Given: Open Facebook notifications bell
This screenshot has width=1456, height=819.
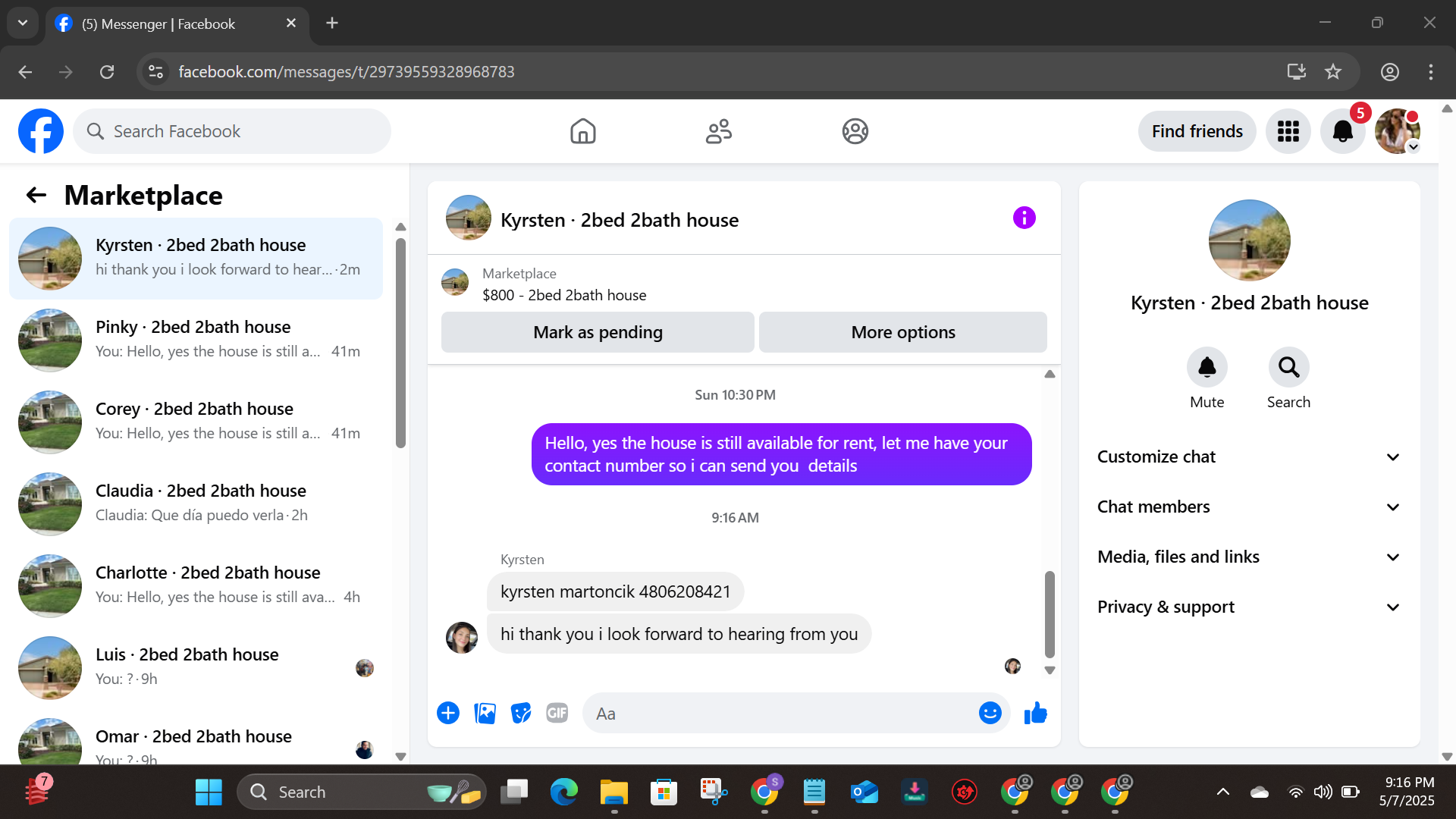Looking at the screenshot, I should [1342, 131].
